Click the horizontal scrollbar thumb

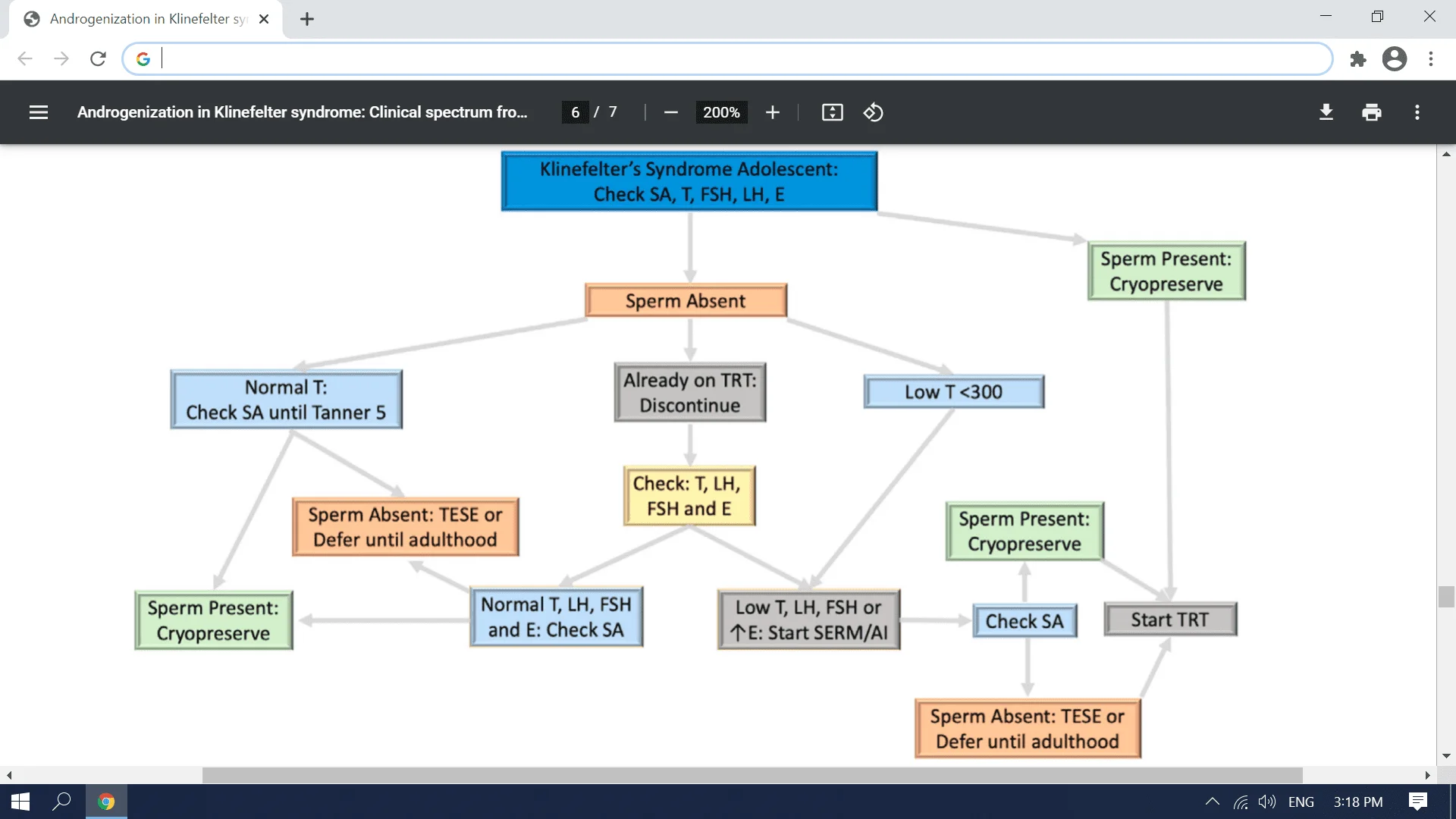coord(752,775)
